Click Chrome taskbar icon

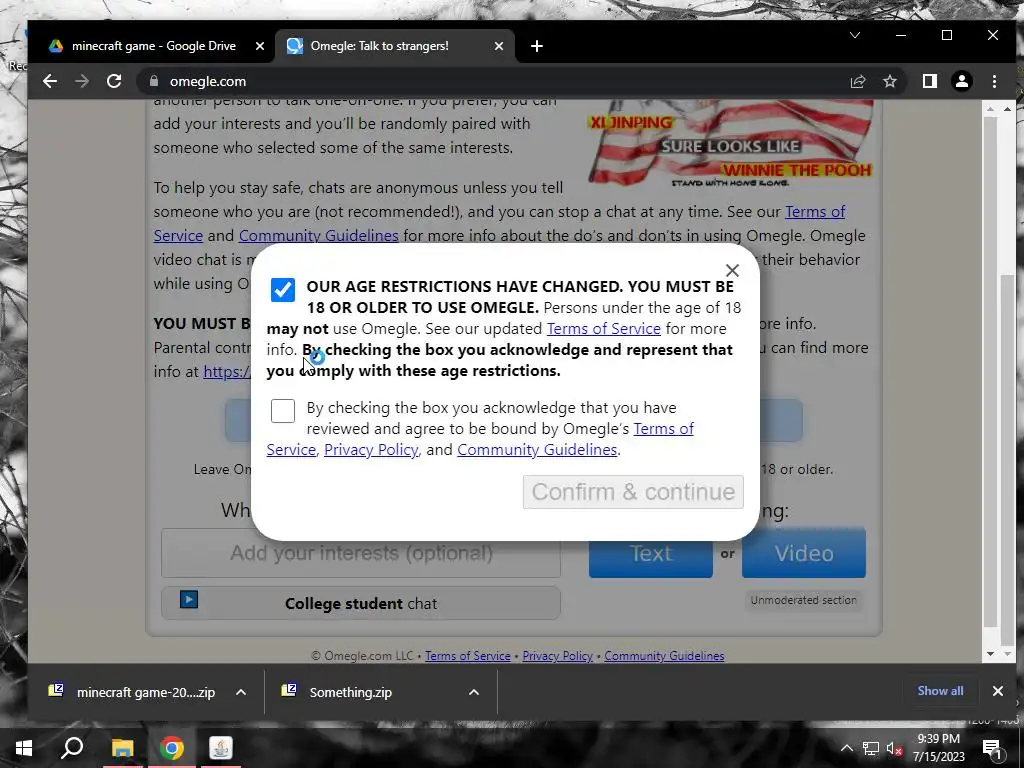point(171,748)
